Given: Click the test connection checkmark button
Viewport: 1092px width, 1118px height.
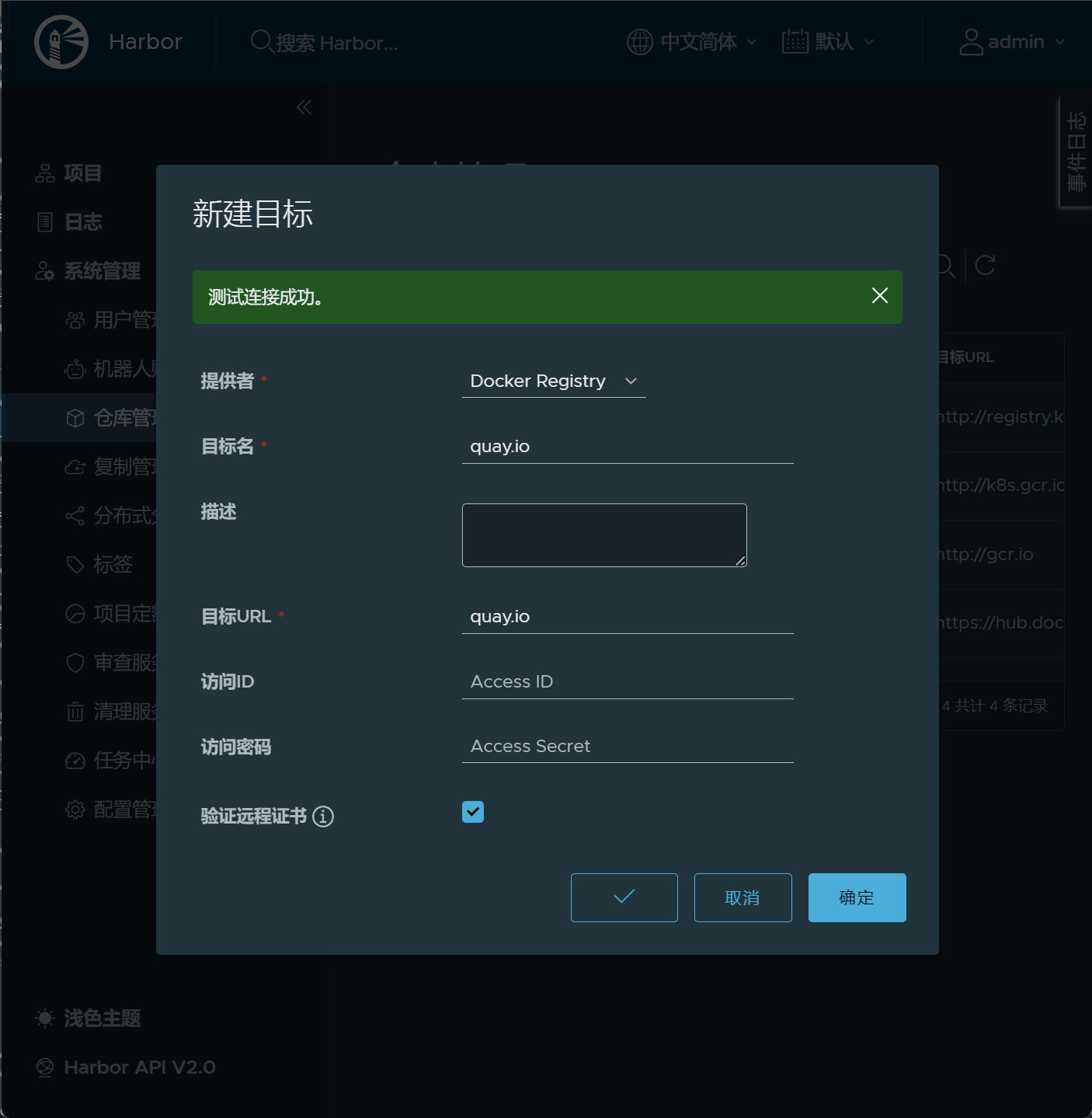Looking at the screenshot, I should (624, 897).
